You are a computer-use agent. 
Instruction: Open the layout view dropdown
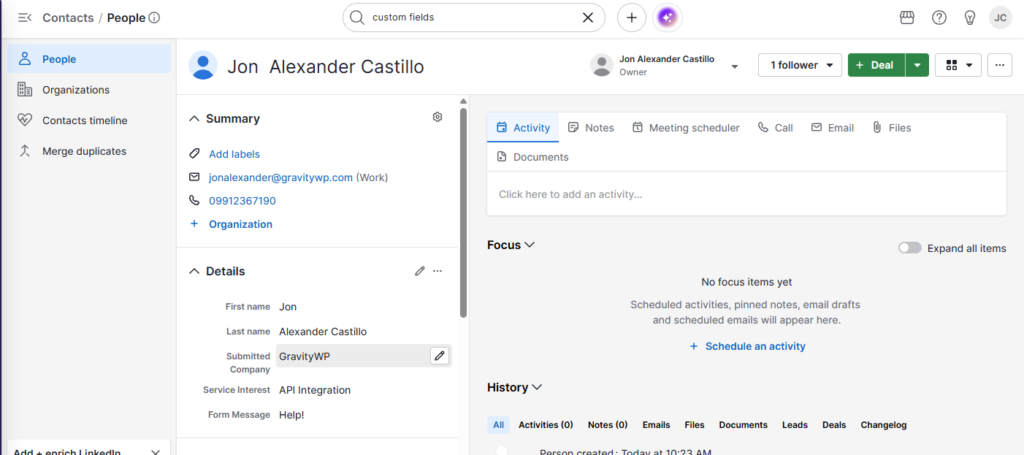pyautogui.click(x=959, y=65)
